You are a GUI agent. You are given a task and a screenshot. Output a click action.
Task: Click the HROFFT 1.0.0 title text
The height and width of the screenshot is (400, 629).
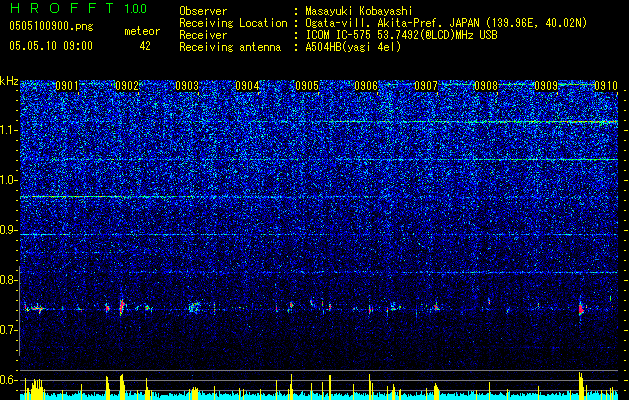78,8
